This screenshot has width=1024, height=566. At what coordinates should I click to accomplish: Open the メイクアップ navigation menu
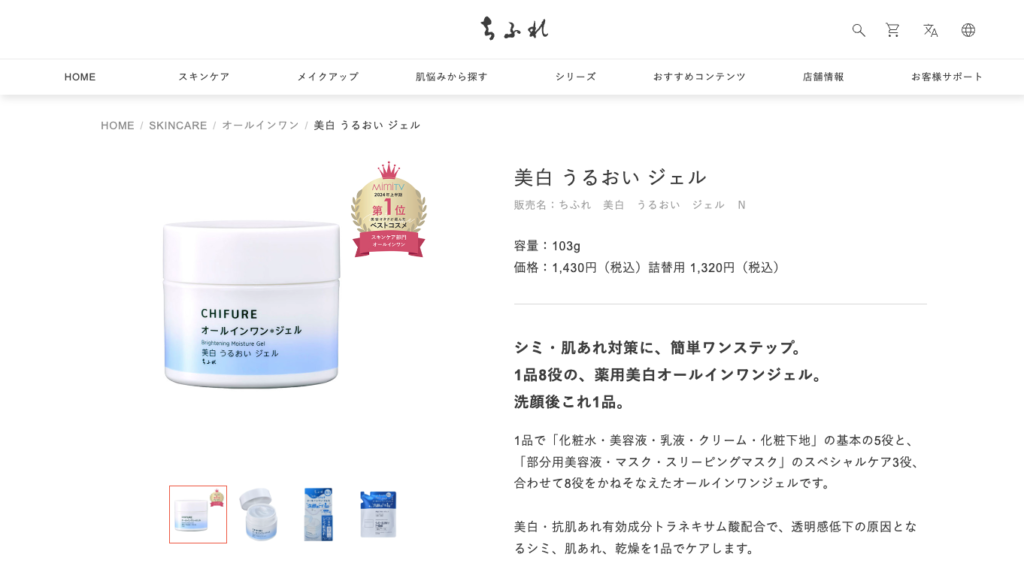pyautogui.click(x=328, y=77)
